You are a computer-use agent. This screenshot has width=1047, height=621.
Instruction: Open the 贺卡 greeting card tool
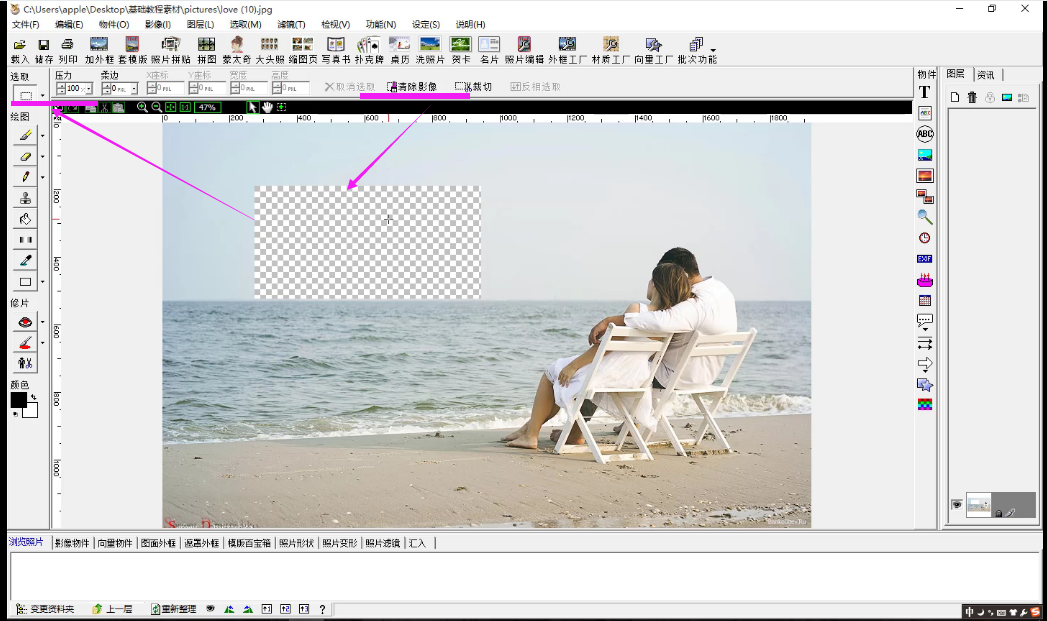click(x=461, y=50)
